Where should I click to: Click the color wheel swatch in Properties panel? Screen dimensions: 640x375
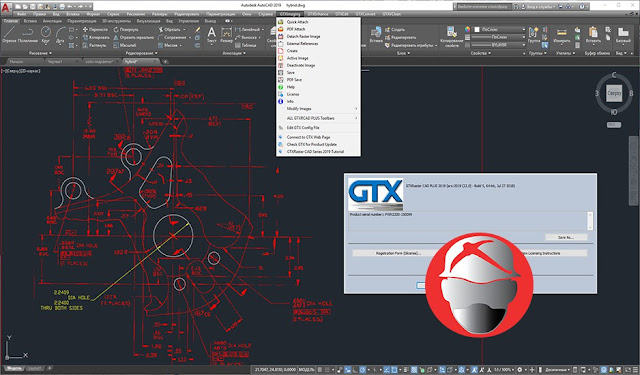[x=468, y=29]
